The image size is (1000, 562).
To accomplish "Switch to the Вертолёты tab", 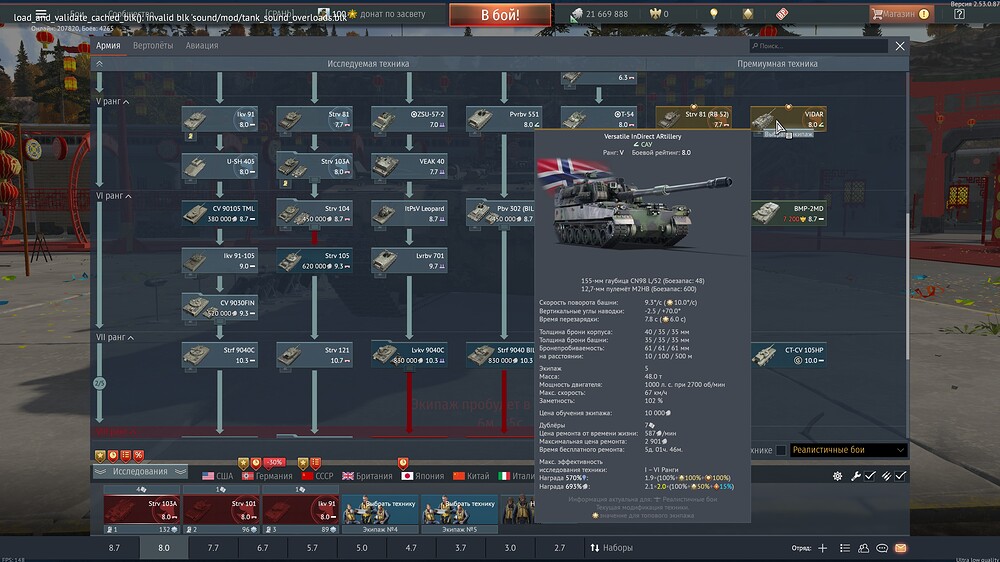I will click(x=153, y=46).
